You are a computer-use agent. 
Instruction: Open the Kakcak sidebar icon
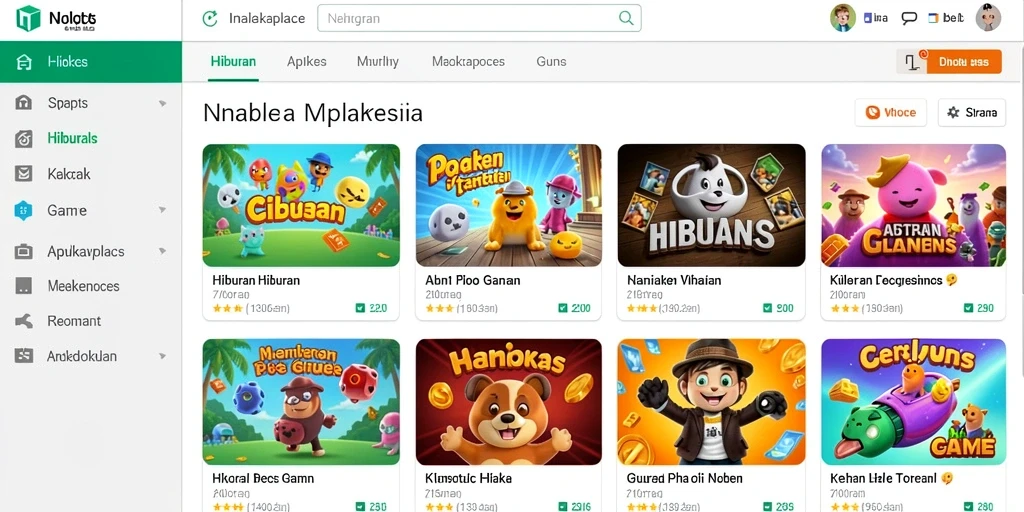click(x=24, y=174)
